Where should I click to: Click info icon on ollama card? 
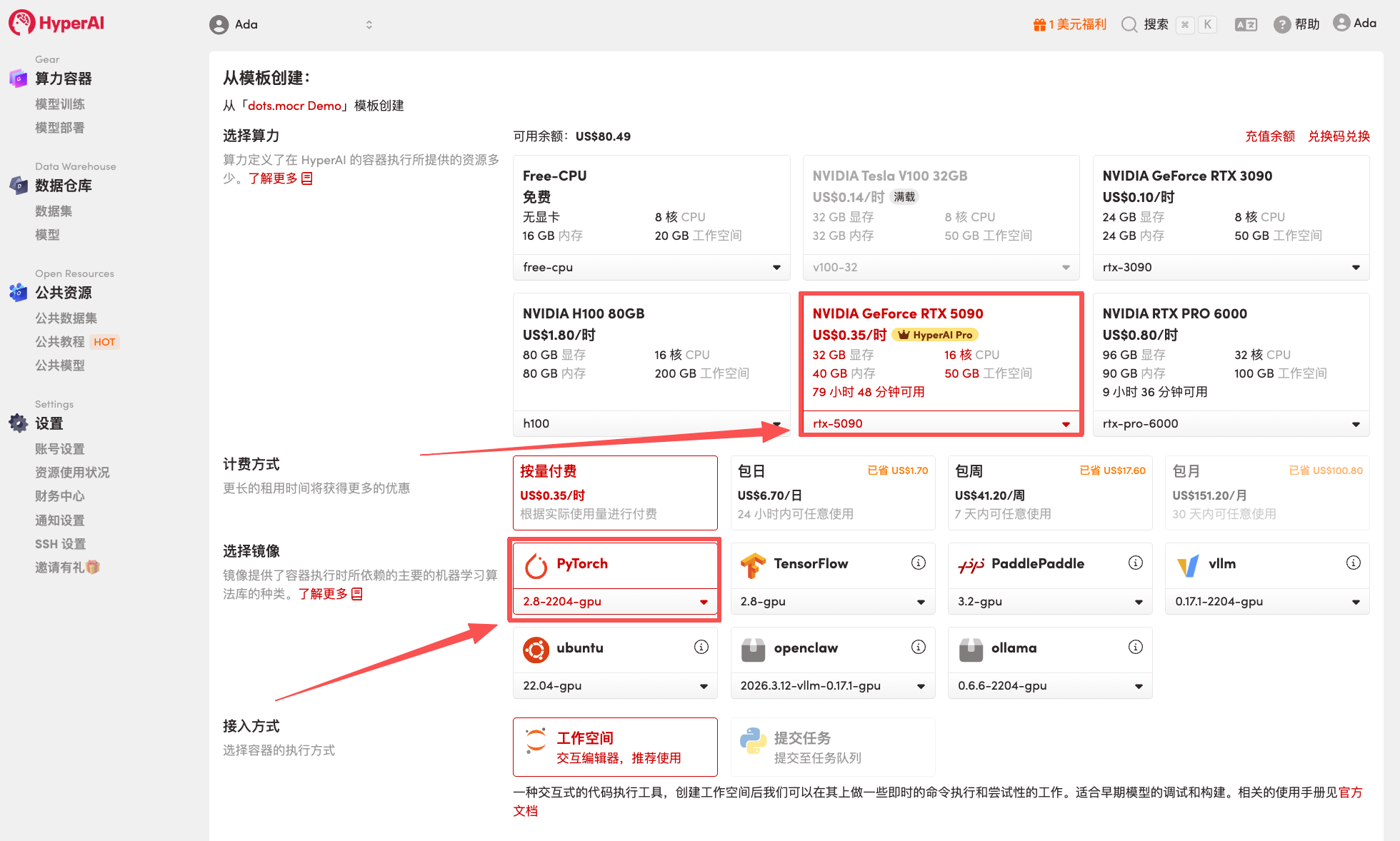click(x=1135, y=648)
